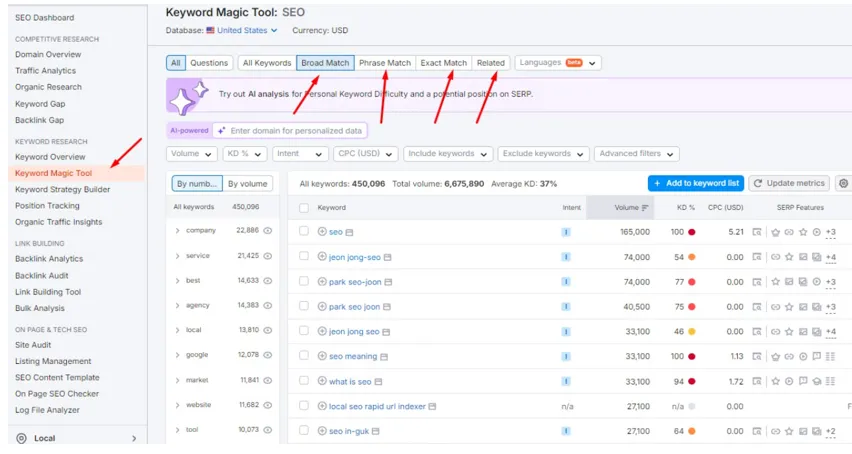Click SERP view icon after keyword park seo joon
852x454 pixels.
(387, 307)
